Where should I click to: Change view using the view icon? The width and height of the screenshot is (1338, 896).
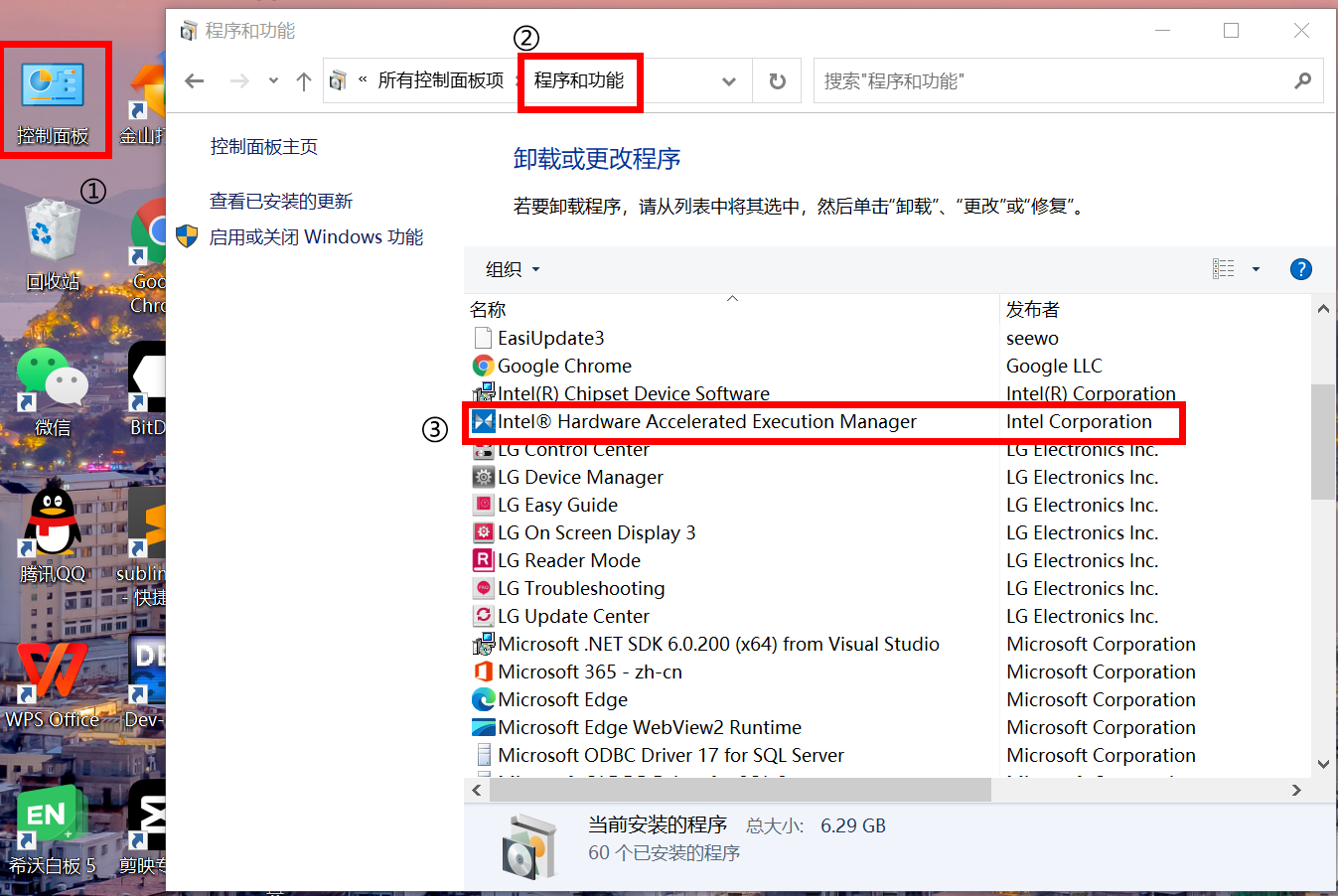pyautogui.click(x=1224, y=269)
